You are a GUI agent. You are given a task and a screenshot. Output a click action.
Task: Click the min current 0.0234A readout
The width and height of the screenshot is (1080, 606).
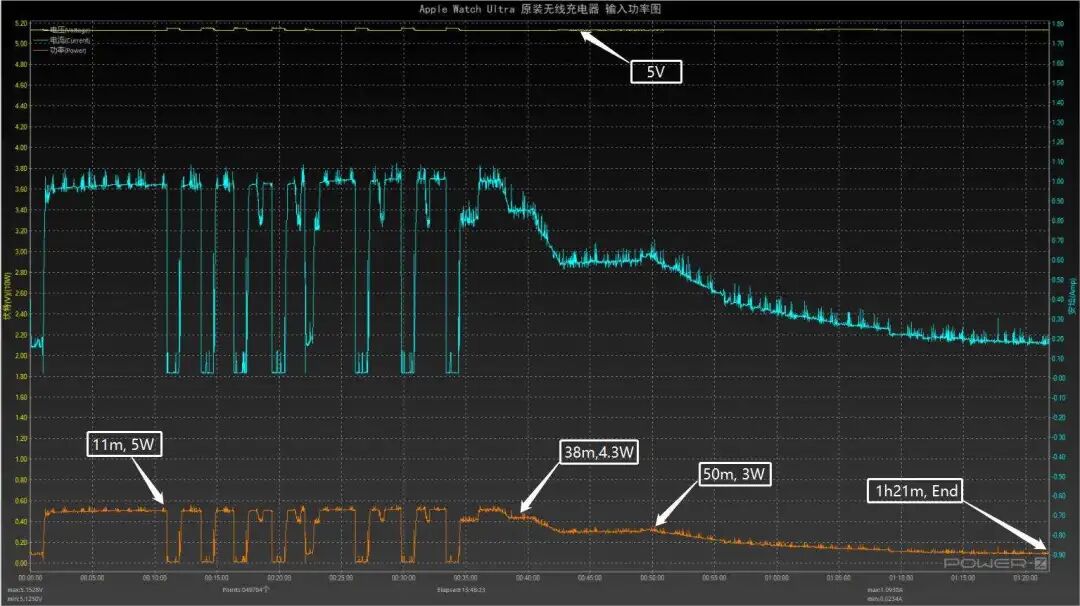click(885, 599)
